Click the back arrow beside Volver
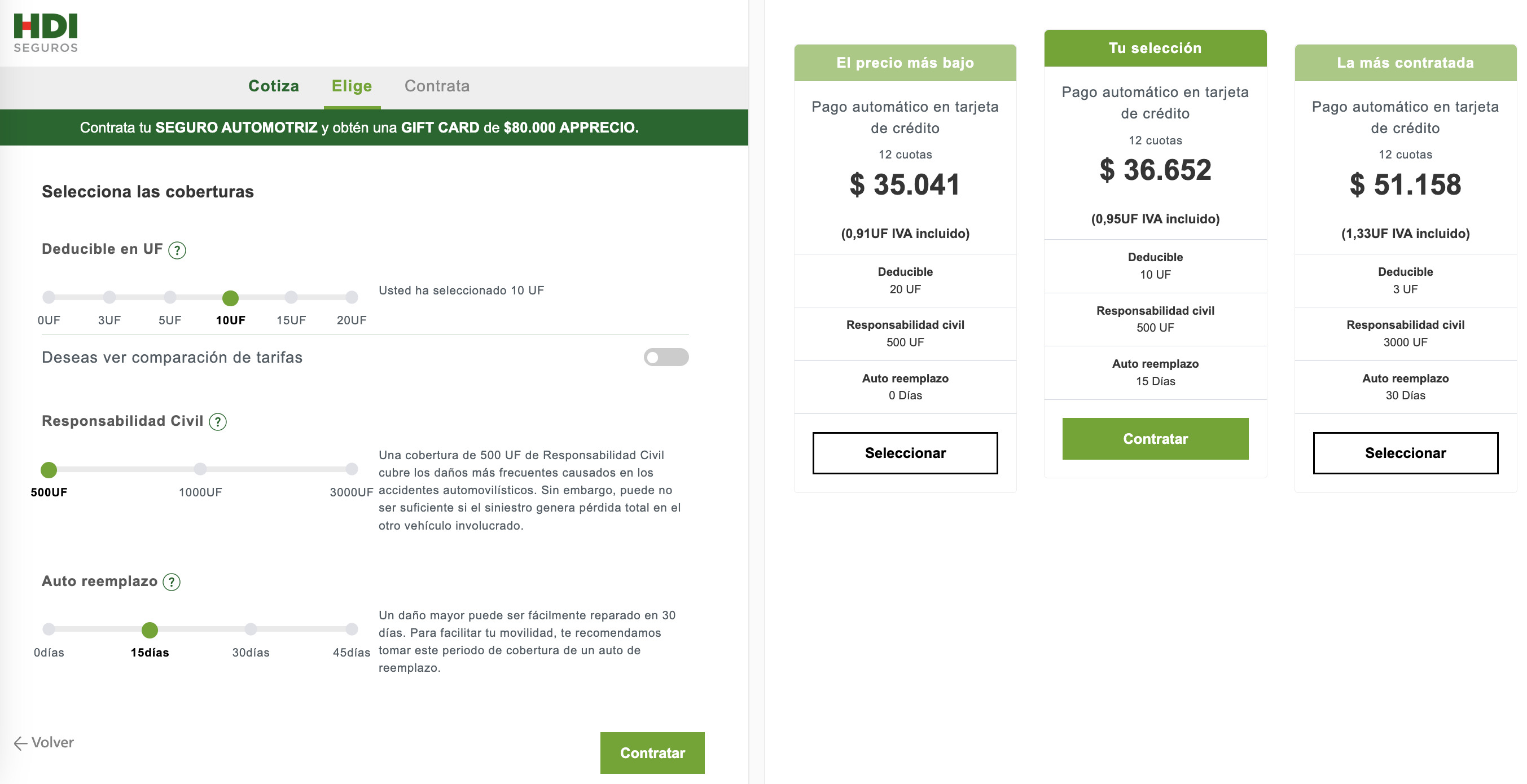Viewport: 1527px width, 784px height. coord(21,742)
